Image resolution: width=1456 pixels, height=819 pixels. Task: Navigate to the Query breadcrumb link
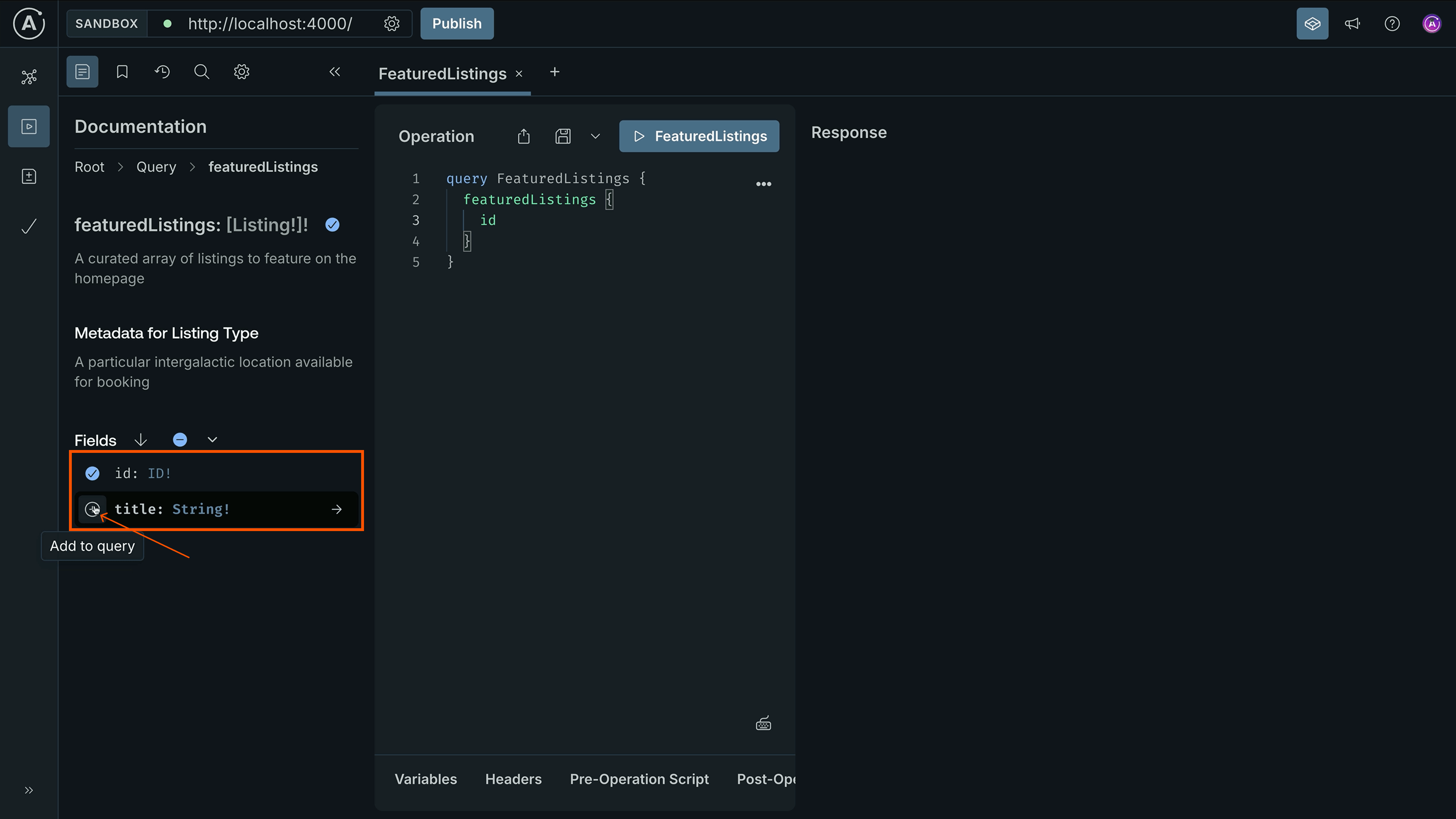(156, 166)
